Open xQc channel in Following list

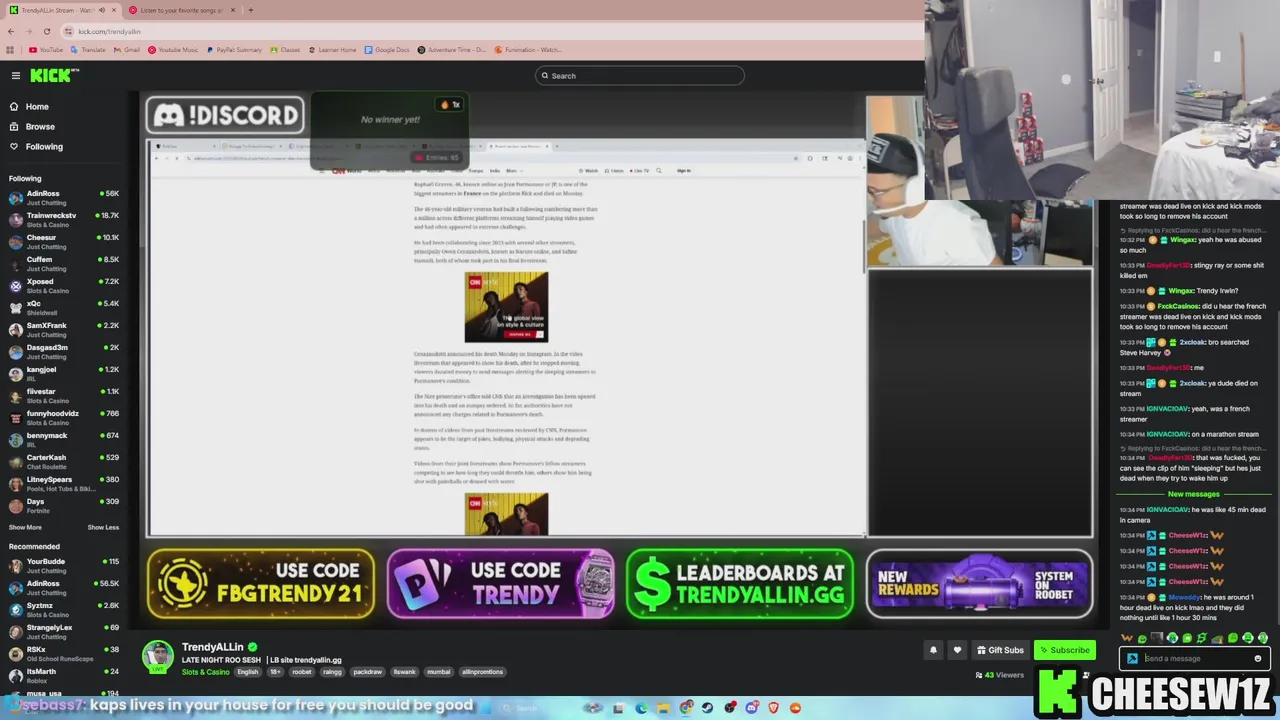tap(64, 307)
